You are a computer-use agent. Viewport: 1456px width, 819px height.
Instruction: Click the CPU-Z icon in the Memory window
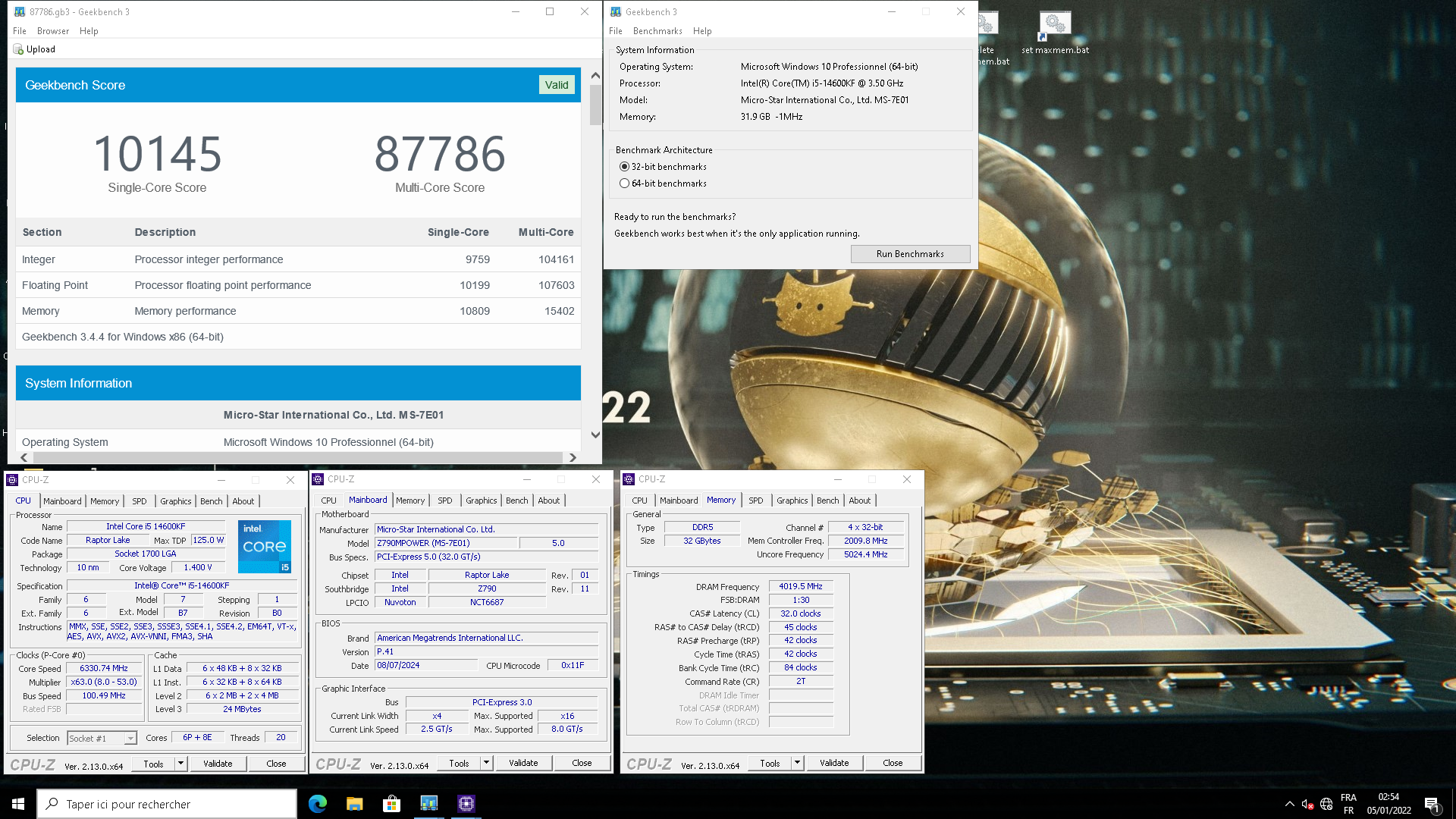[x=629, y=479]
